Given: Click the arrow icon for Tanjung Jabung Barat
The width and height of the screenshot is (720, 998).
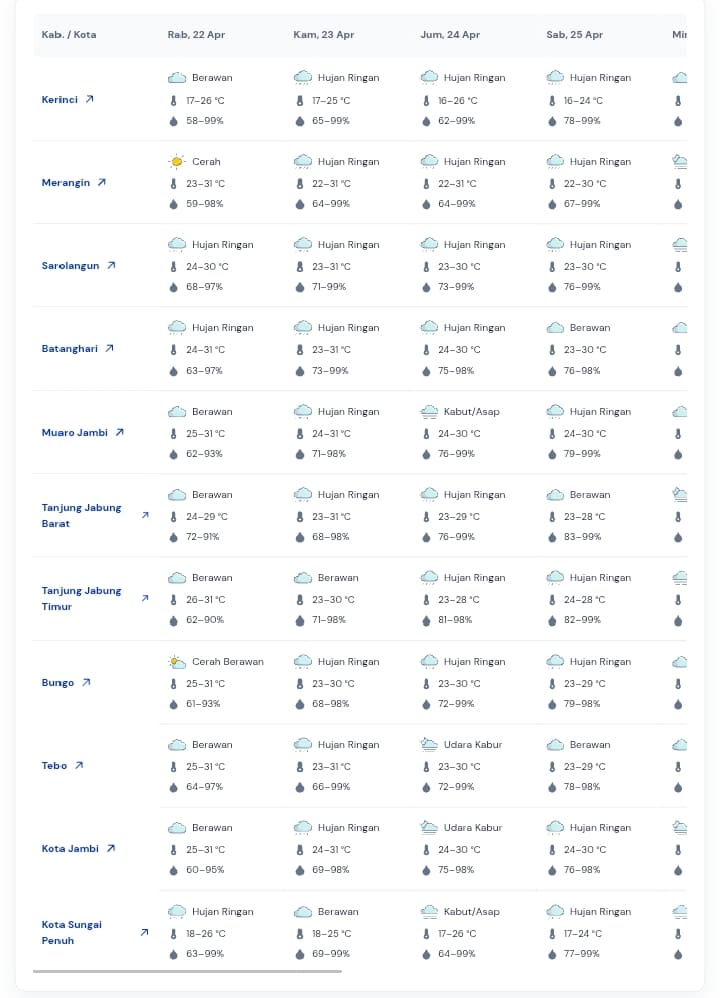Looking at the screenshot, I should tap(145, 515).
